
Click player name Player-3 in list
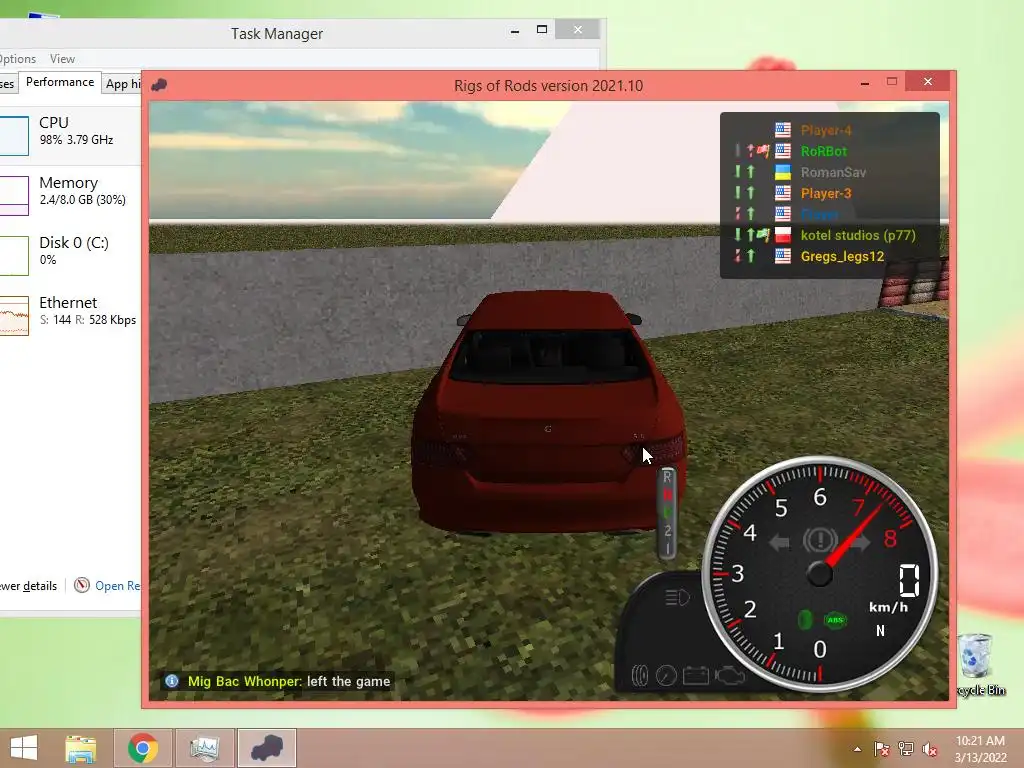pos(826,193)
